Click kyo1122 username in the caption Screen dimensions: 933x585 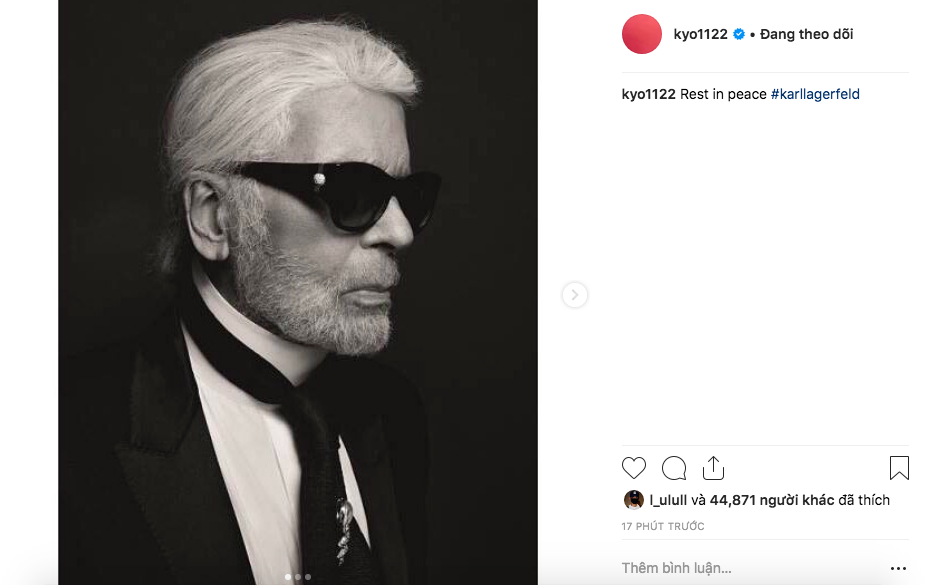(x=648, y=94)
